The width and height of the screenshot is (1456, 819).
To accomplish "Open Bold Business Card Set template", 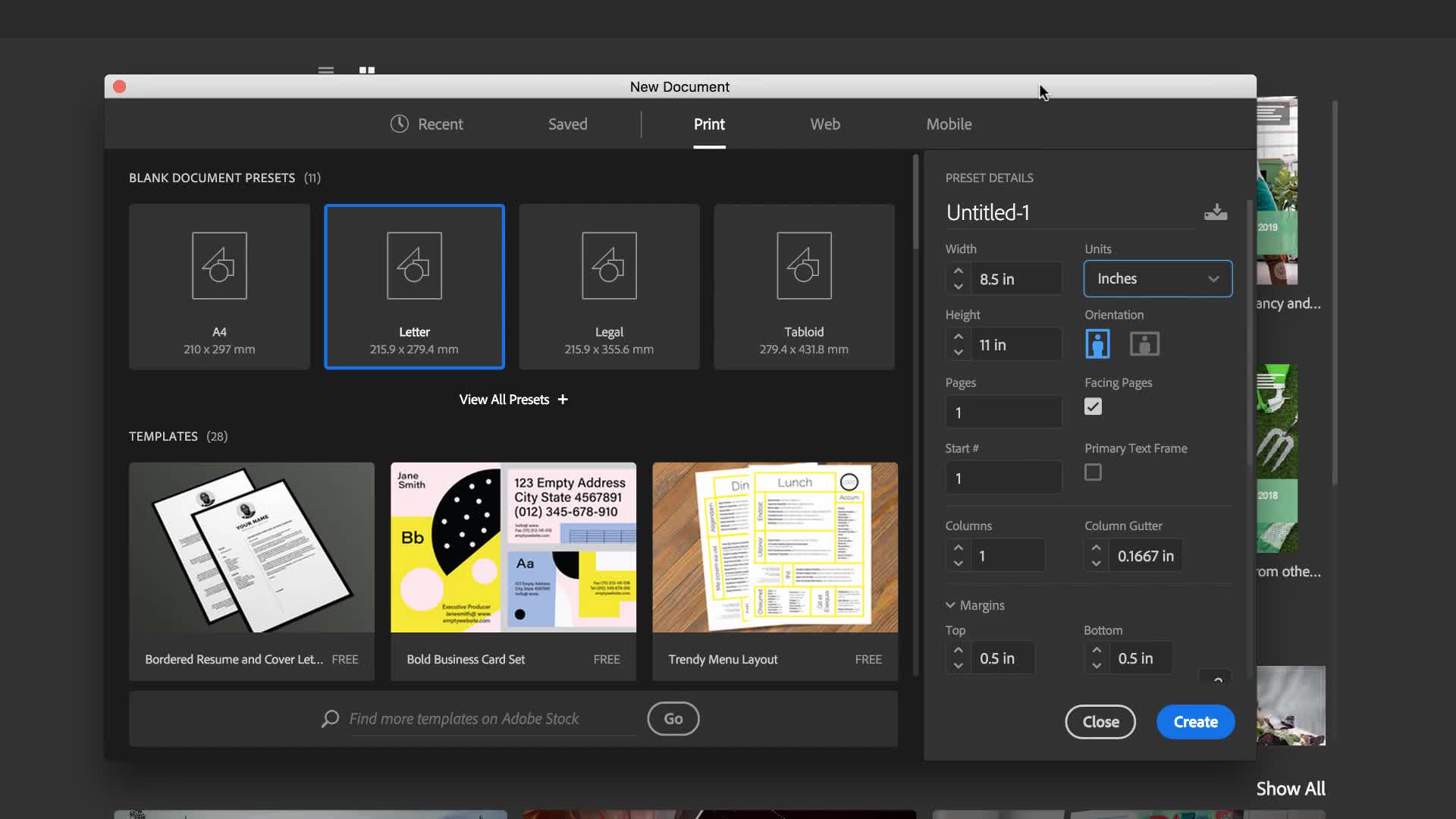I will [513, 571].
